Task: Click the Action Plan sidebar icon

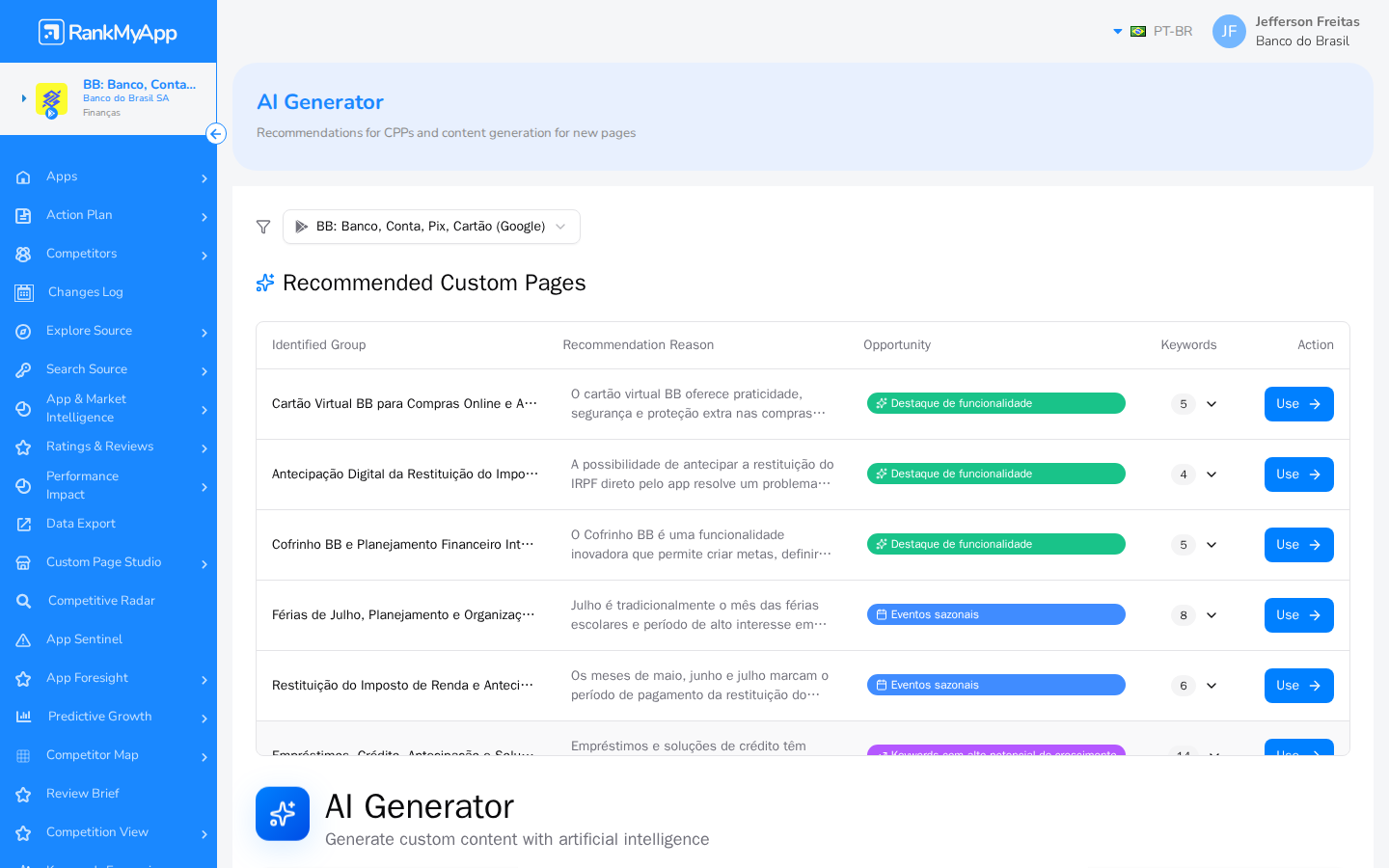Action: click(23, 215)
